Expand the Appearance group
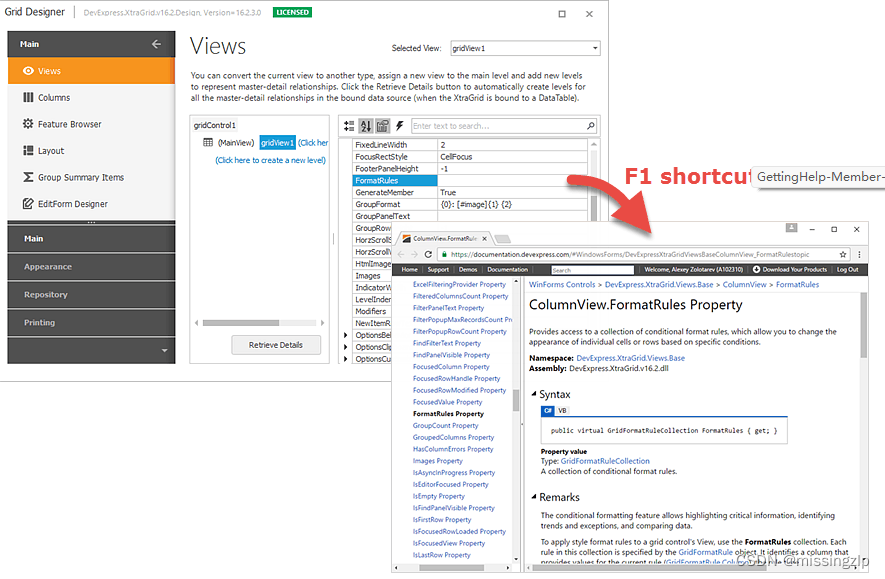 click(91, 267)
